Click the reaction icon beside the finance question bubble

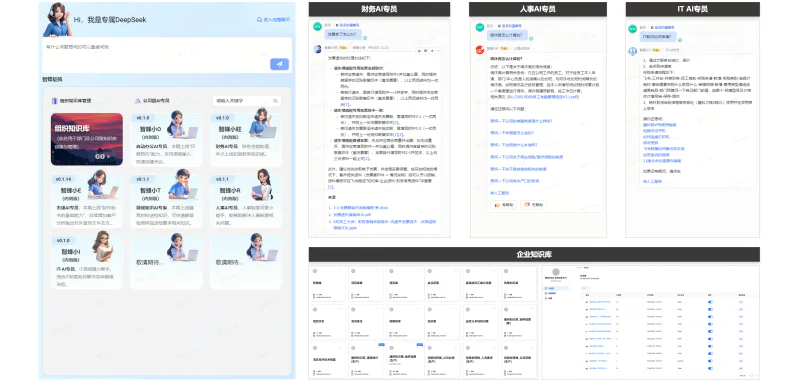coord(365,38)
